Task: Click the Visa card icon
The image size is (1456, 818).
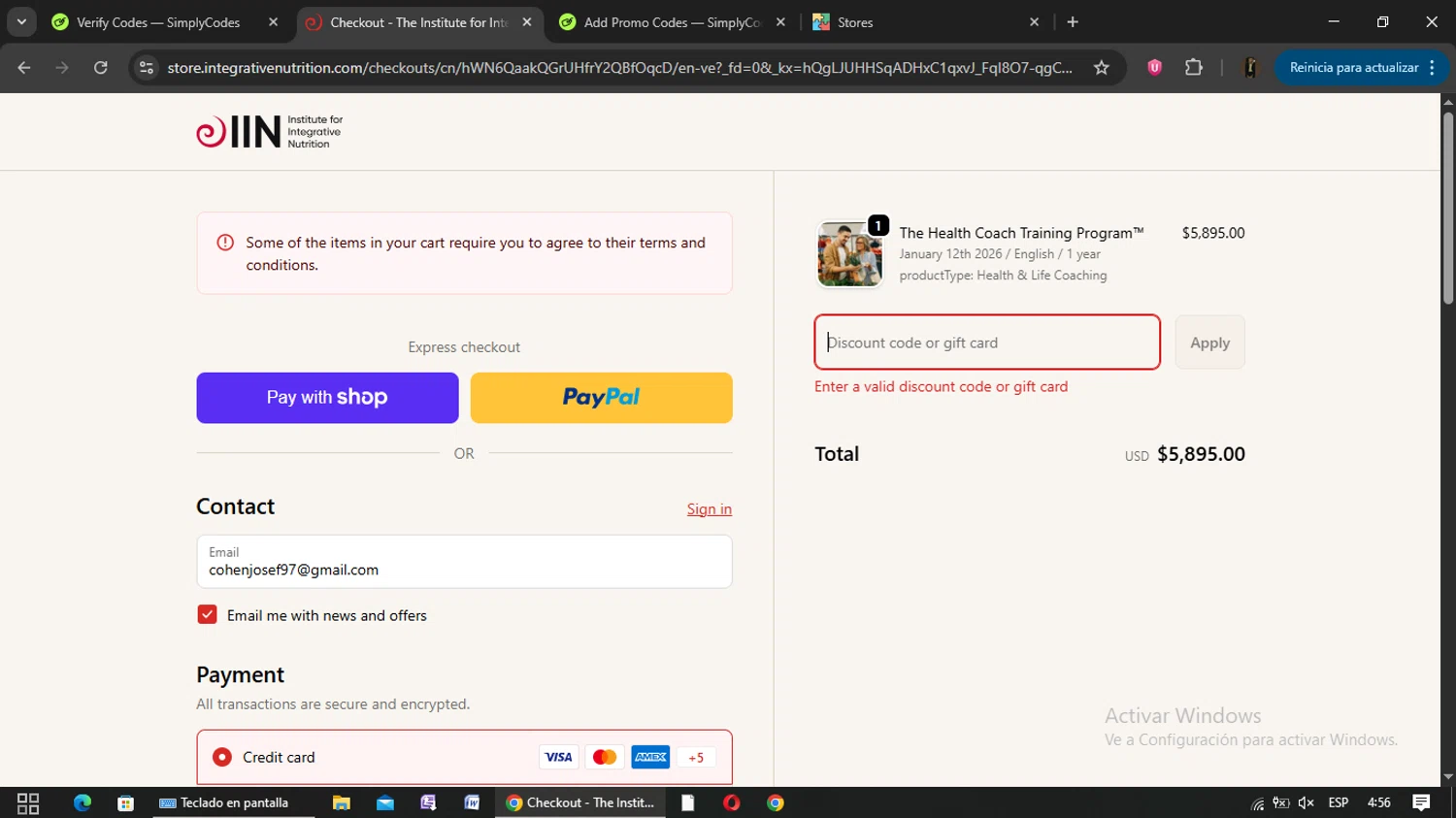Action: click(x=558, y=757)
